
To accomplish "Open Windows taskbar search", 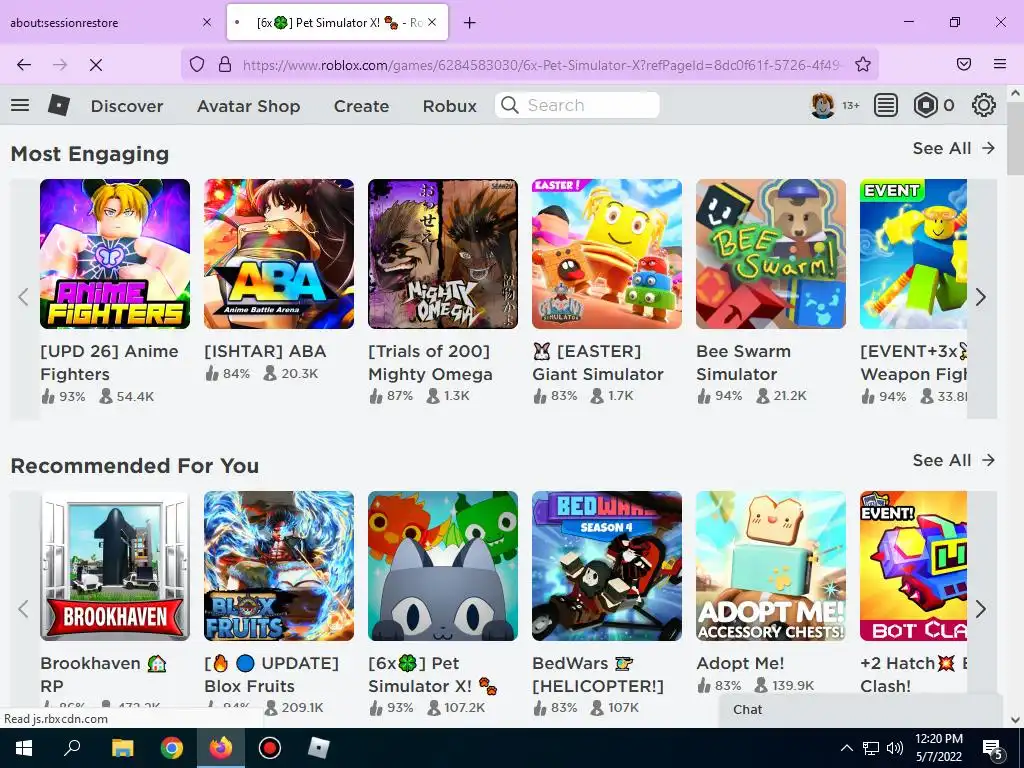I will [x=72, y=748].
